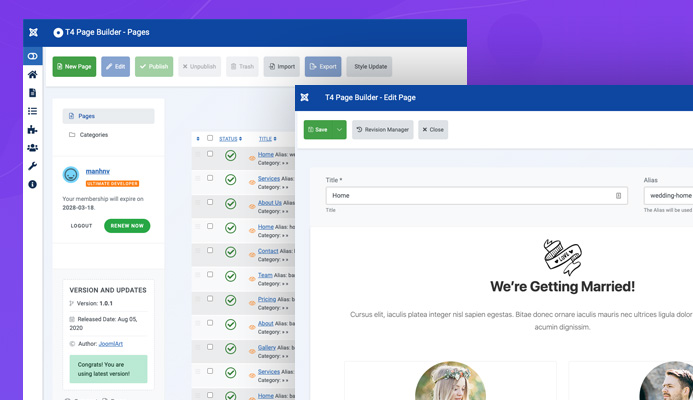Click into the Alias field with wedding-home
693x400 pixels.
[668, 195]
